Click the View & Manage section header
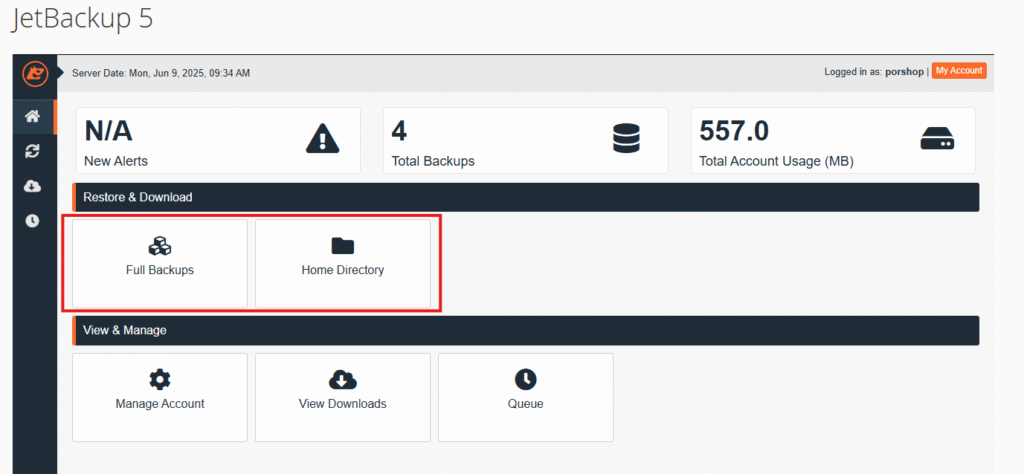This screenshot has height=474, width=1024. click(x=526, y=330)
